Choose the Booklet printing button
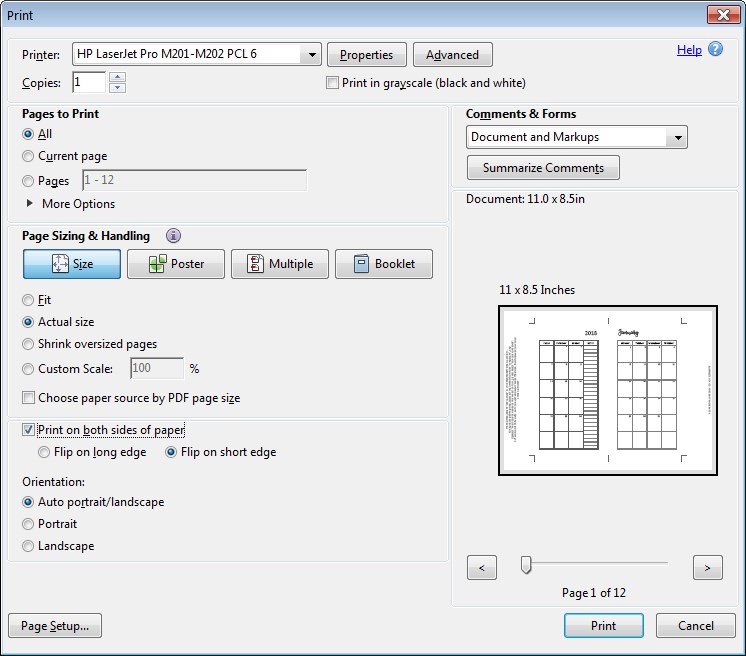 [x=384, y=264]
